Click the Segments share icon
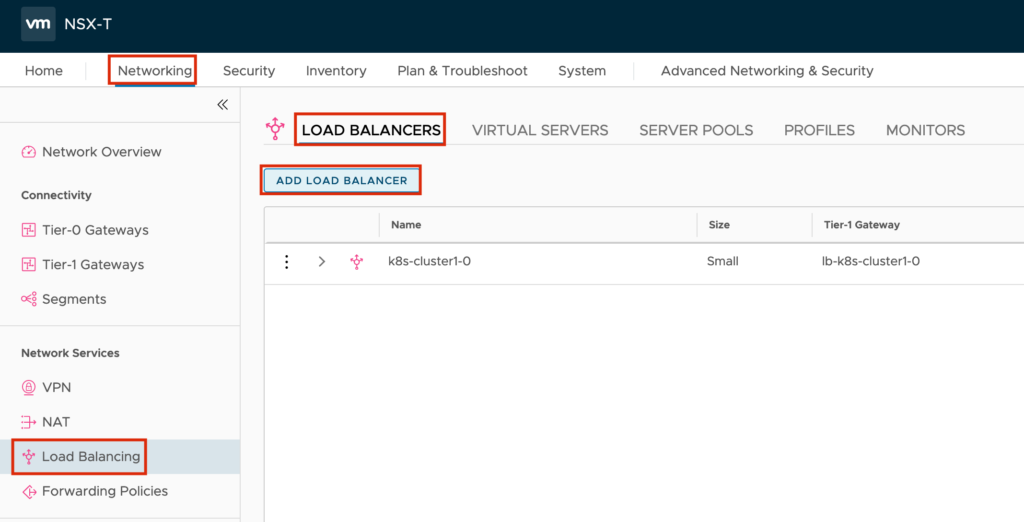Viewport: 1024px width, 522px height. [x=28, y=299]
